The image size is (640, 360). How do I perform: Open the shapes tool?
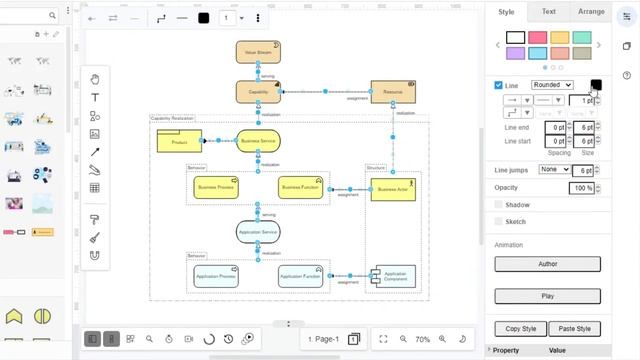tap(95, 116)
